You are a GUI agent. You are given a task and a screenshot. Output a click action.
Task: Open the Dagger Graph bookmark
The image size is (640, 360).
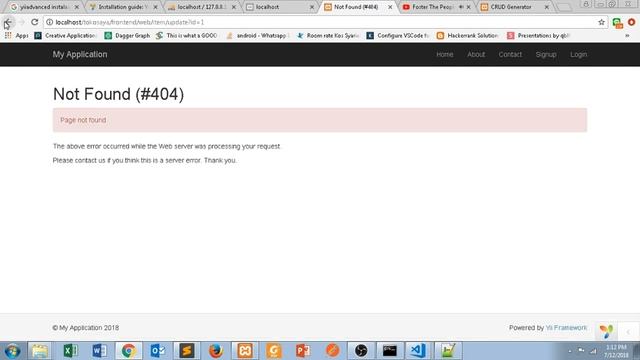click(x=127, y=36)
